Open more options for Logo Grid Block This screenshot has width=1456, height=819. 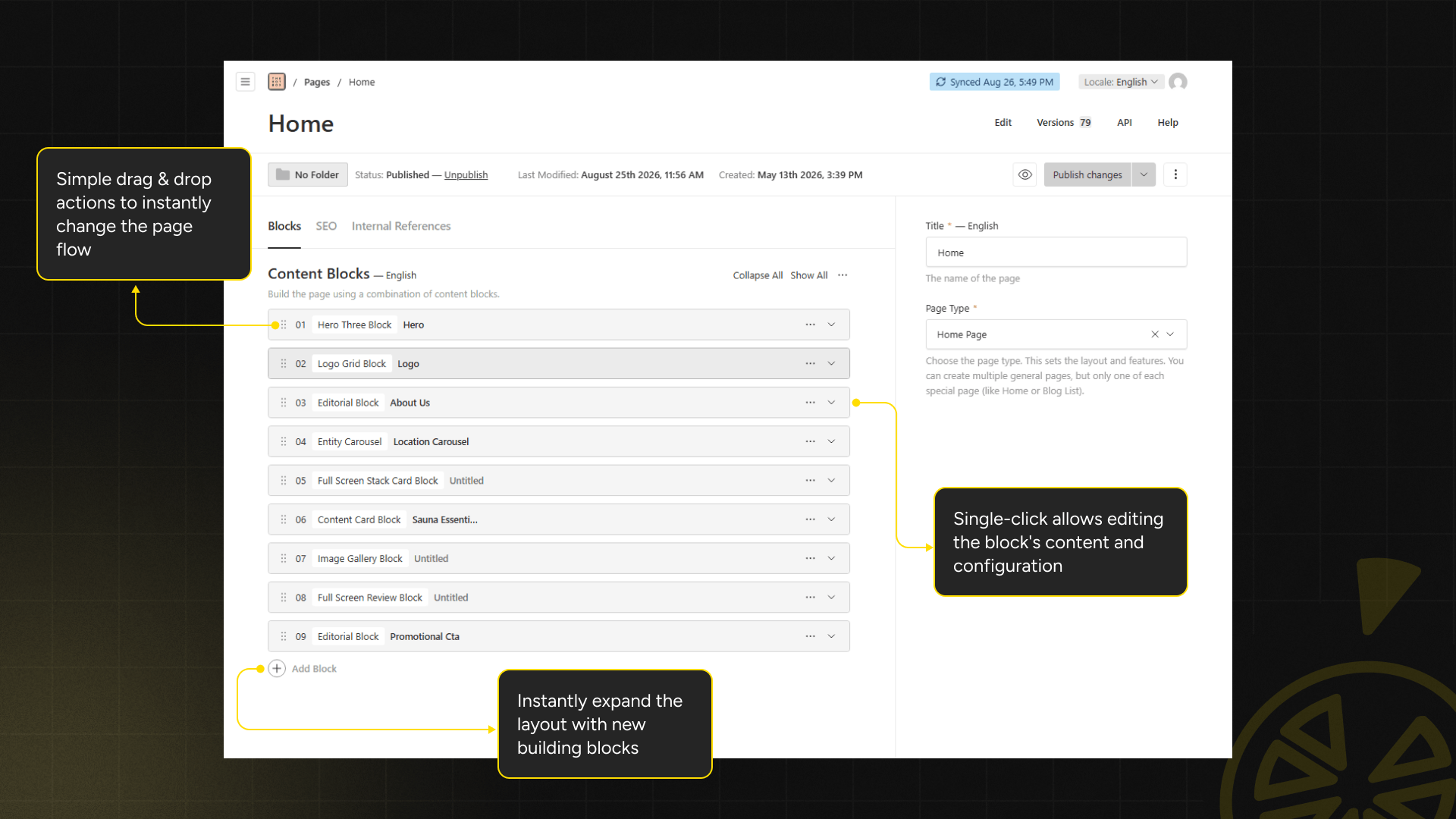pyautogui.click(x=811, y=363)
